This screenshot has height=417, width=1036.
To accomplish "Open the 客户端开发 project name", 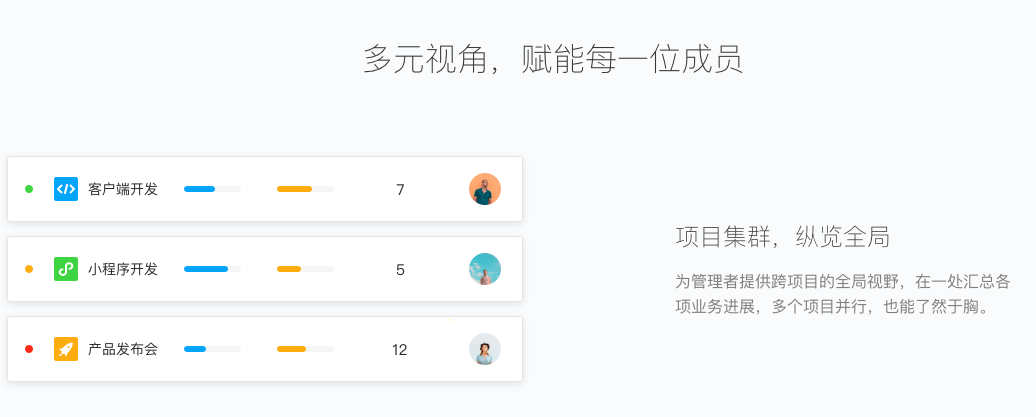I will [123, 189].
